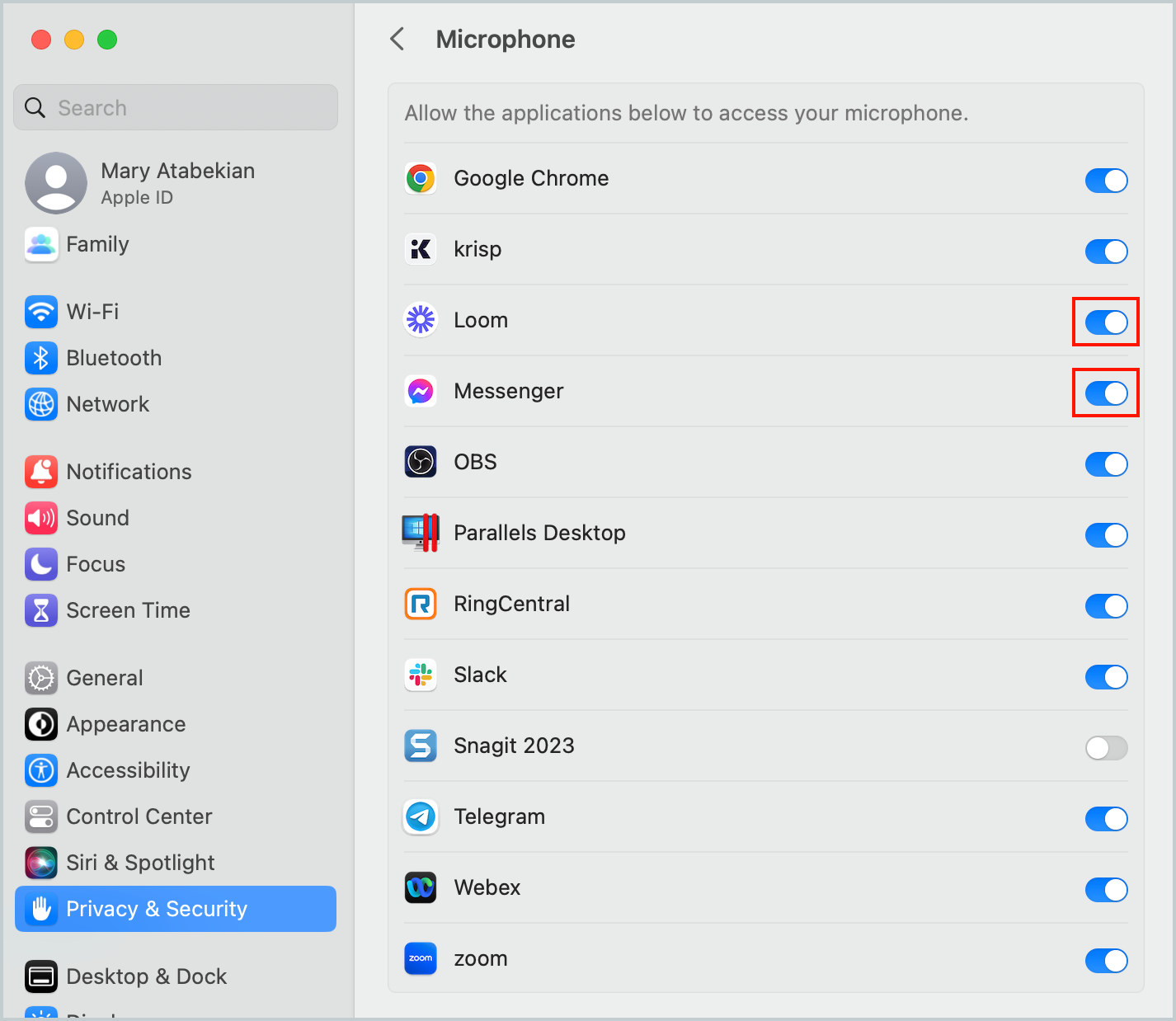Image resolution: width=1176 pixels, height=1021 pixels.
Task: Click the Desktop & Dock icon
Action: pos(41,976)
